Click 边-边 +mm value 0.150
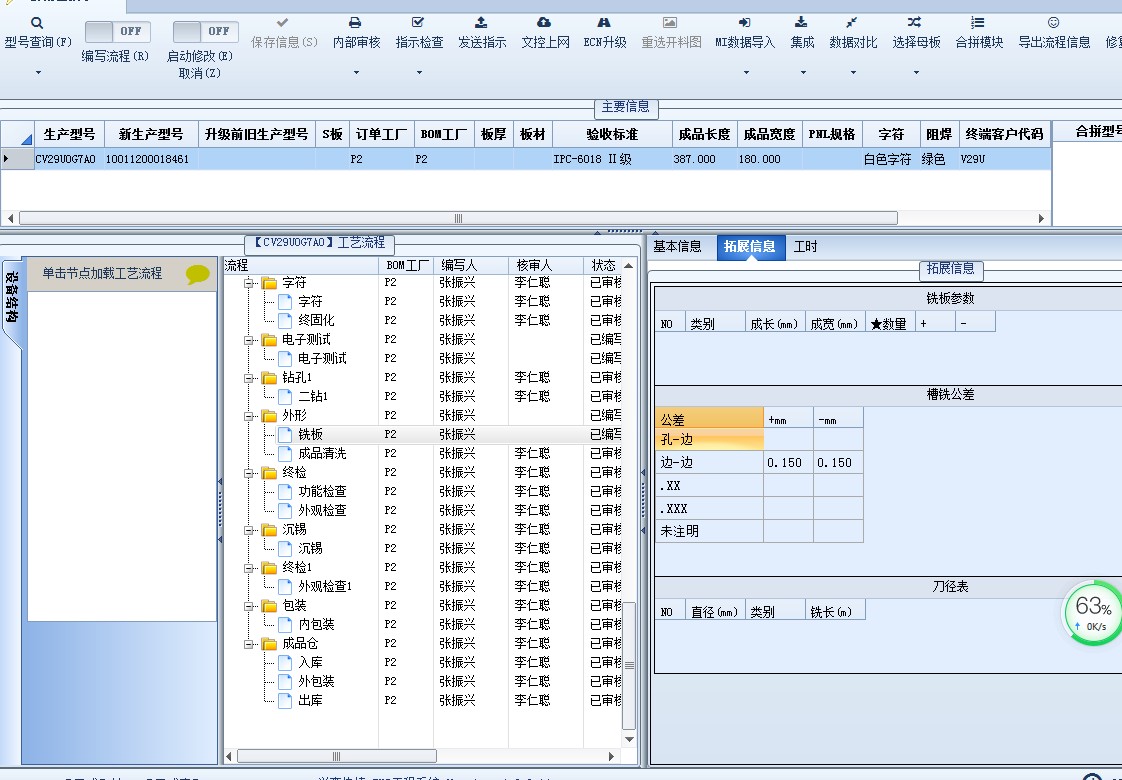 coord(788,462)
